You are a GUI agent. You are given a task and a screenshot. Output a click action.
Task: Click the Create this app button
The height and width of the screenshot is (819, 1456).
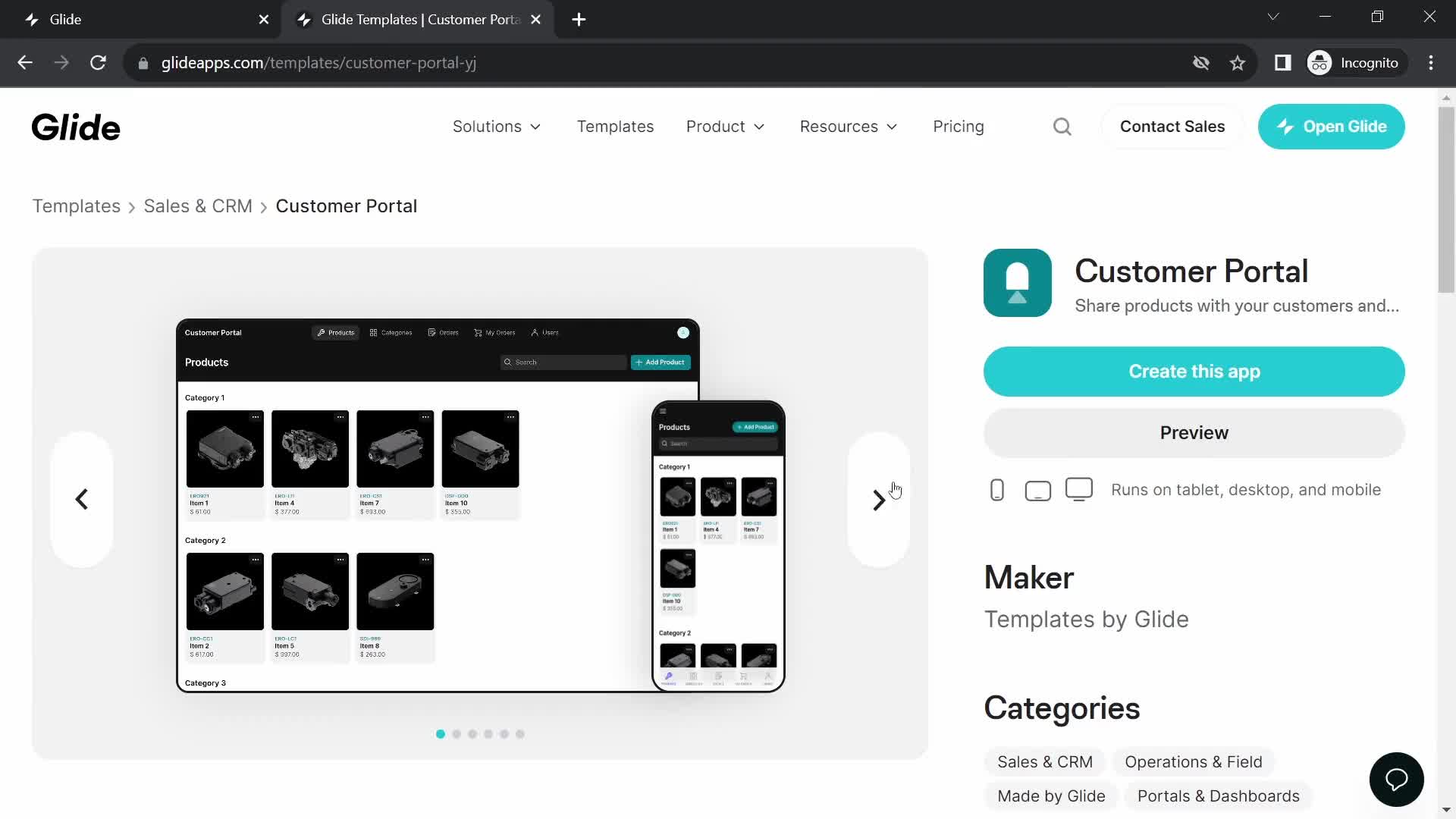1194,372
